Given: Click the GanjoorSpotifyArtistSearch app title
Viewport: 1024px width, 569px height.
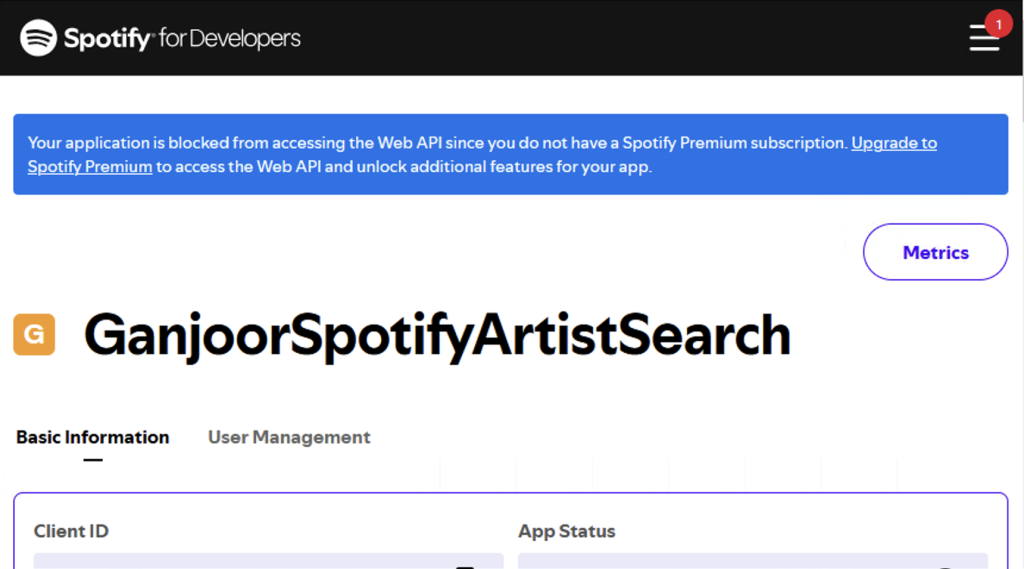Looking at the screenshot, I should (x=437, y=335).
